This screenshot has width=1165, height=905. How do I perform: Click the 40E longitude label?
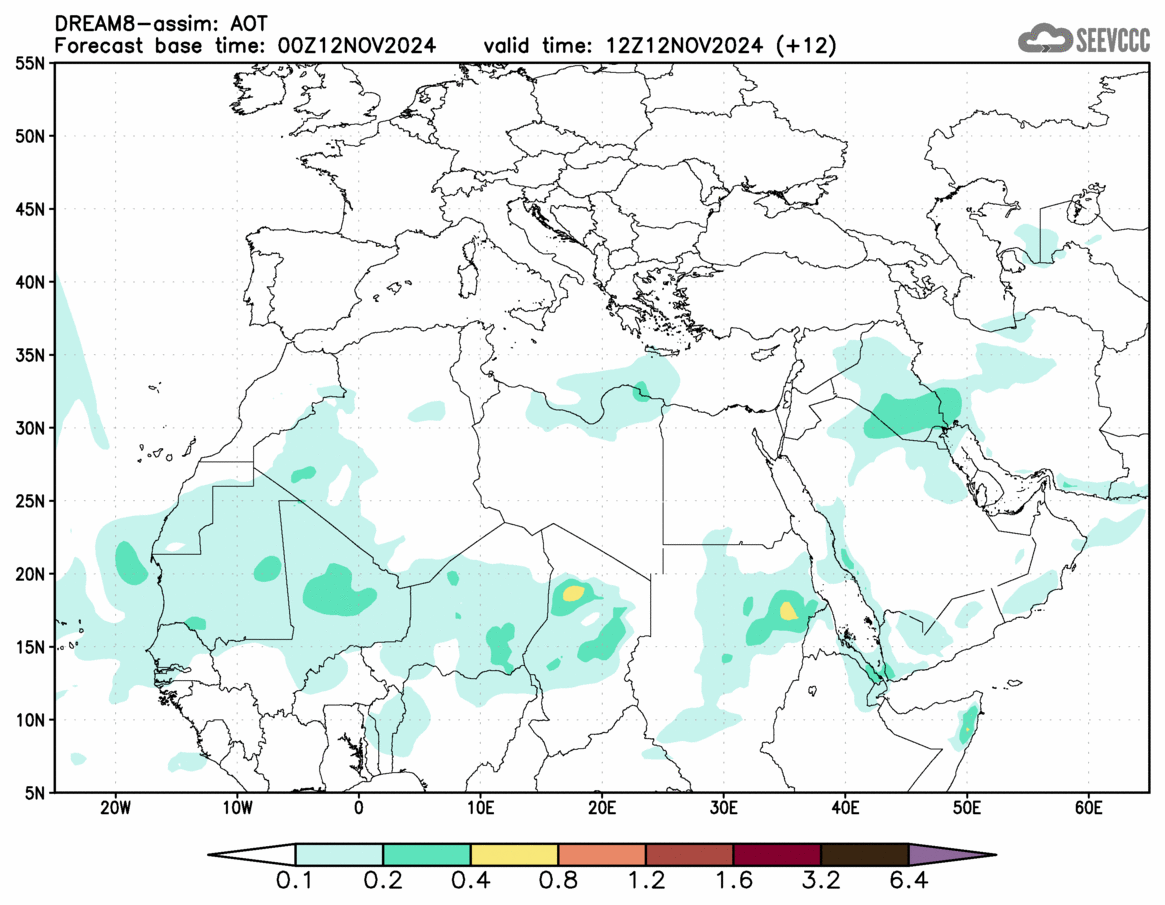click(845, 808)
